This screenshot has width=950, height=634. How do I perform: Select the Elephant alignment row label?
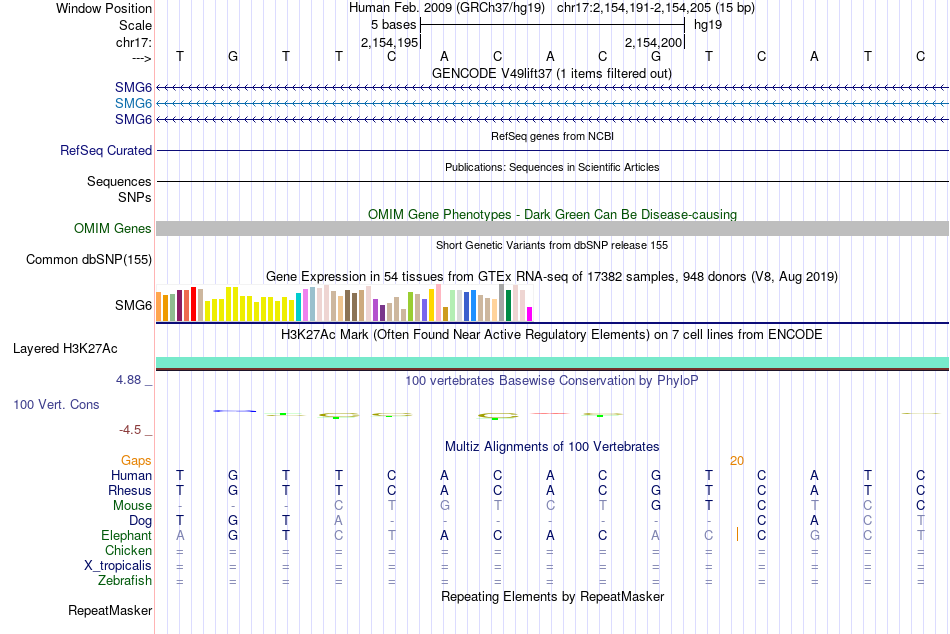pyautogui.click(x=126, y=536)
